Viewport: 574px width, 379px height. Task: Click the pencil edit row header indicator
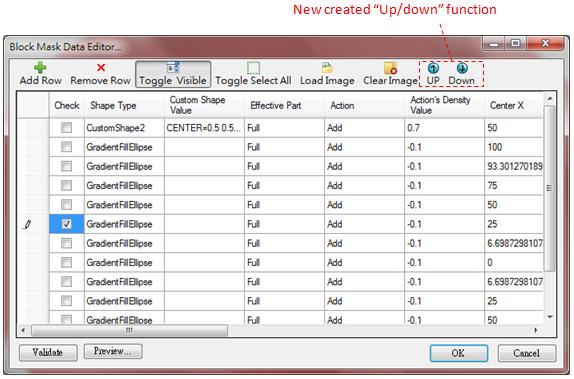point(27,224)
